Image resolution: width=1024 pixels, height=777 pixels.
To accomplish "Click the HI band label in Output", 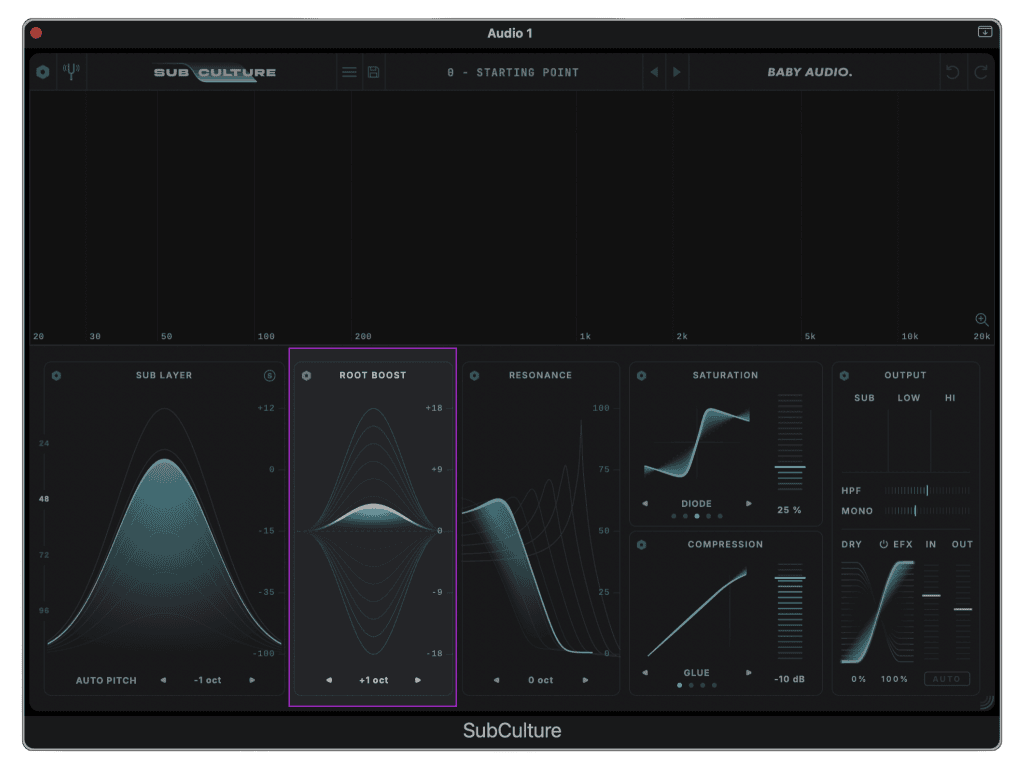I will coord(950,398).
